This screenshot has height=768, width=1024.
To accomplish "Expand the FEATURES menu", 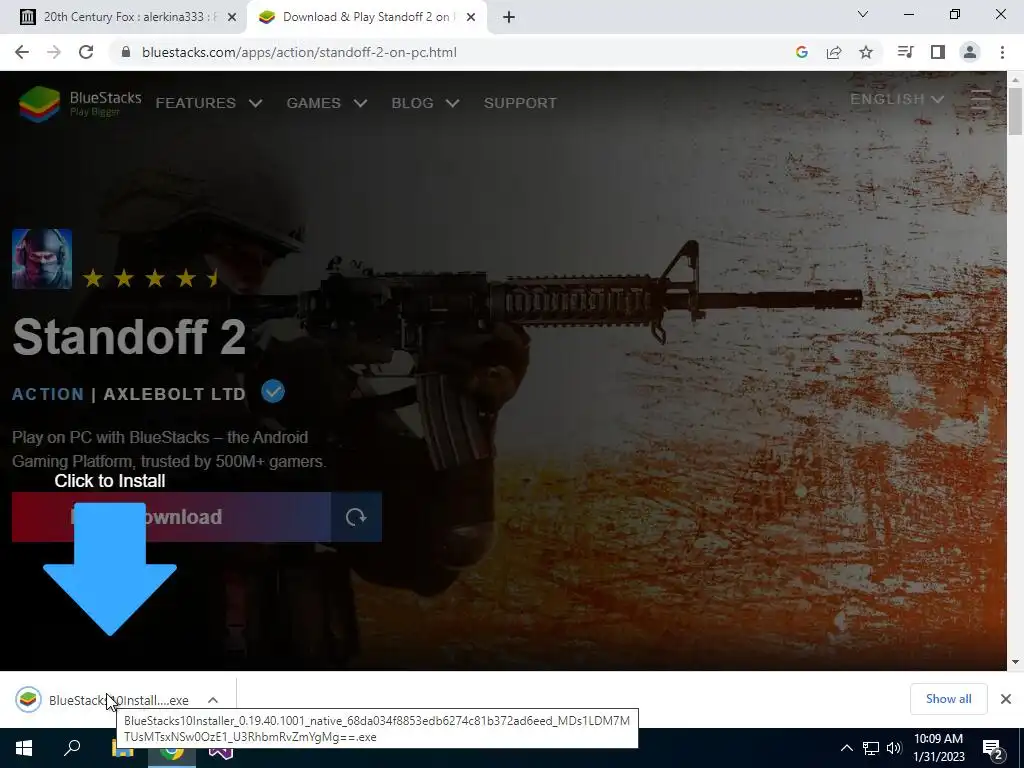I will coord(209,103).
